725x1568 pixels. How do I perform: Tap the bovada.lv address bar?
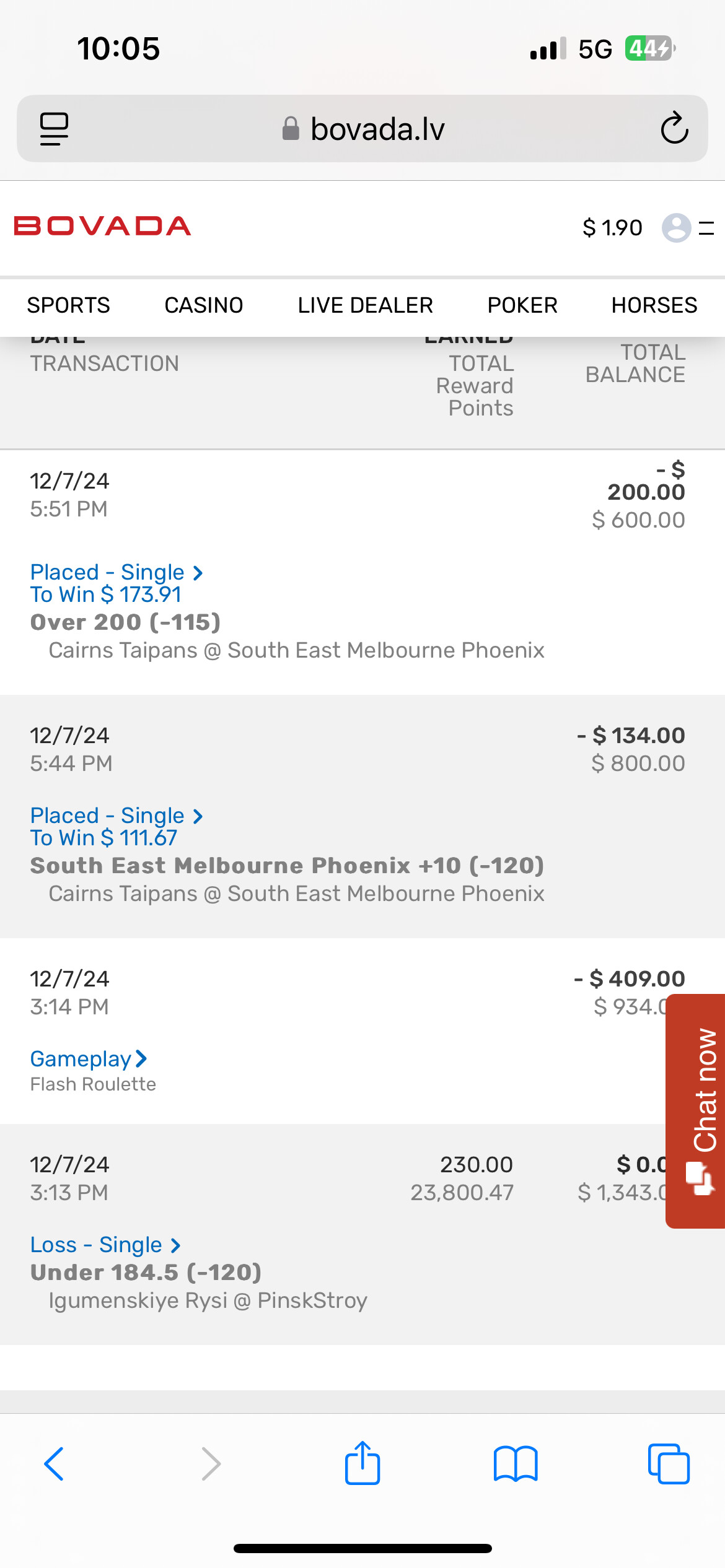[362, 129]
